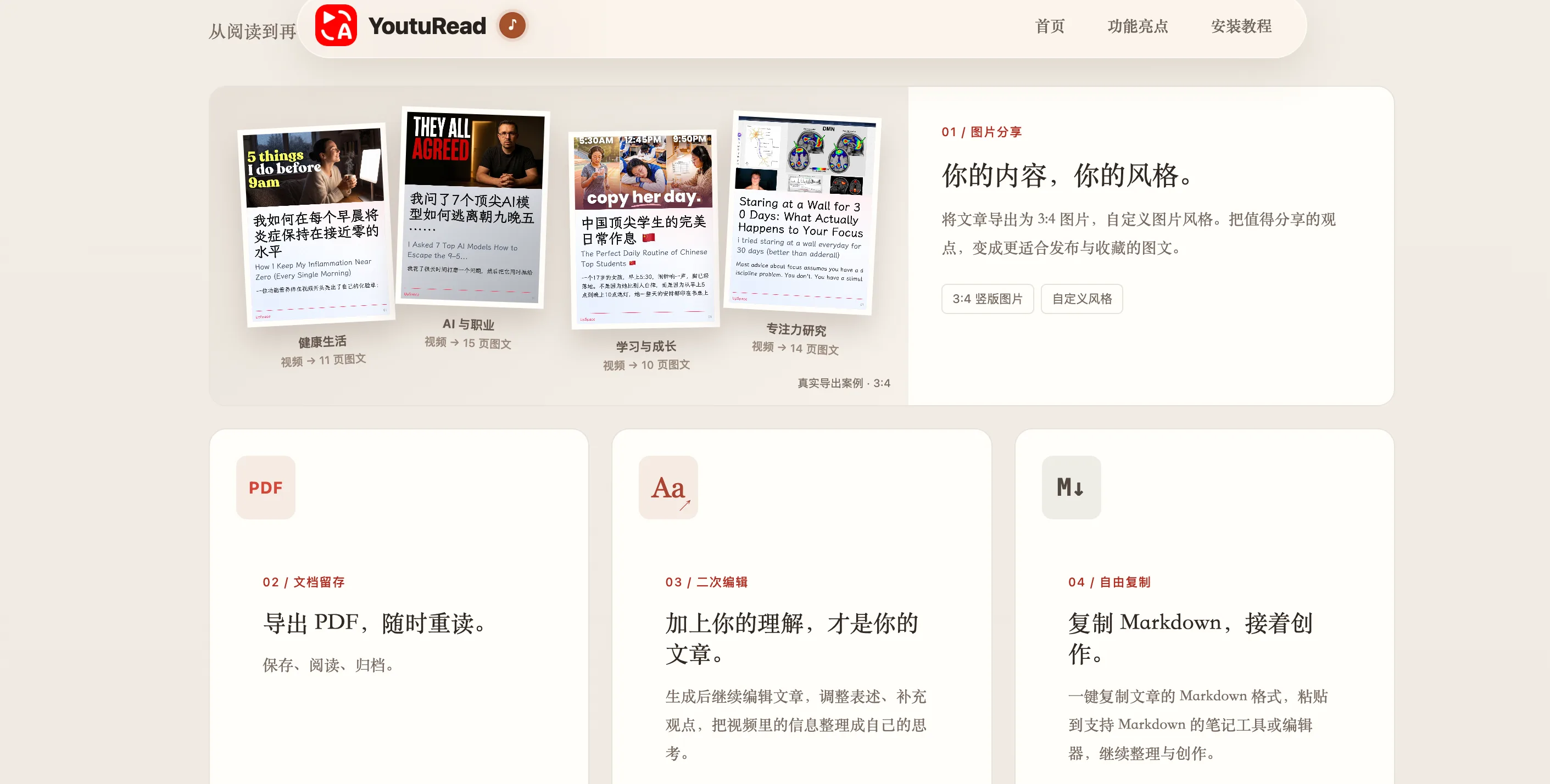The width and height of the screenshot is (1550, 784).
Task: Click '视频 → 15 页图文' text
Action: (x=467, y=343)
